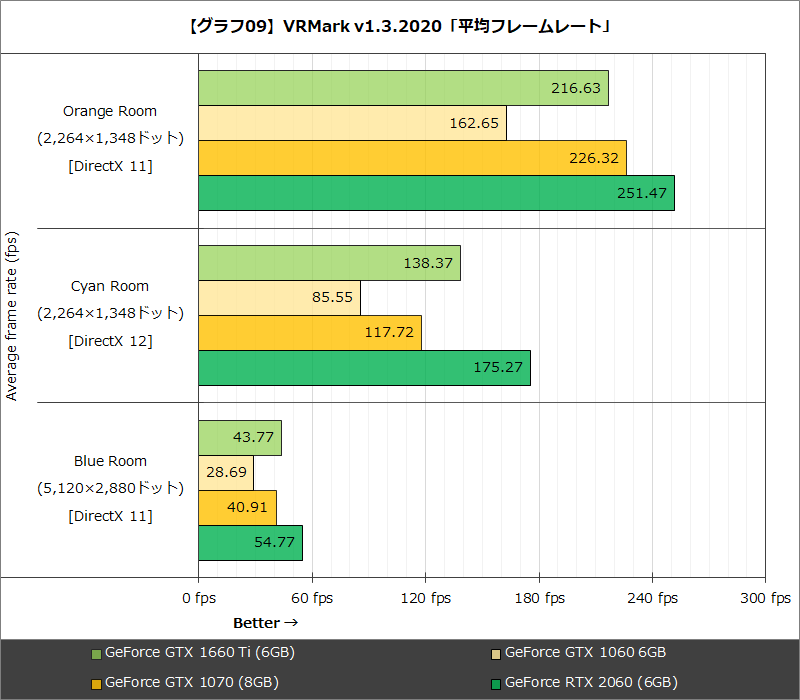Click the Better arrow label
This screenshot has height=700, width=800.
264,622
